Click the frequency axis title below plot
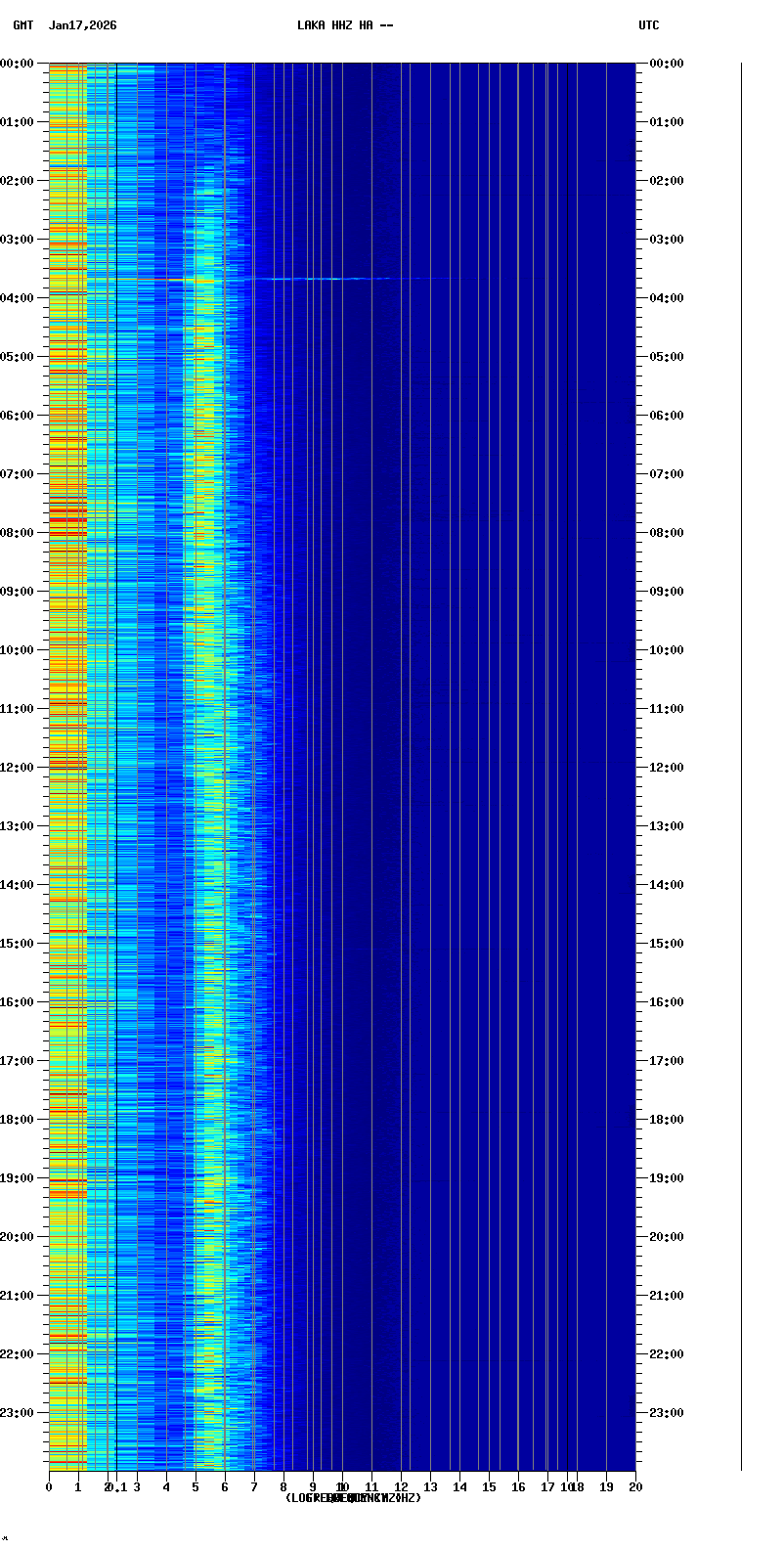 (x=353, y=1498)
